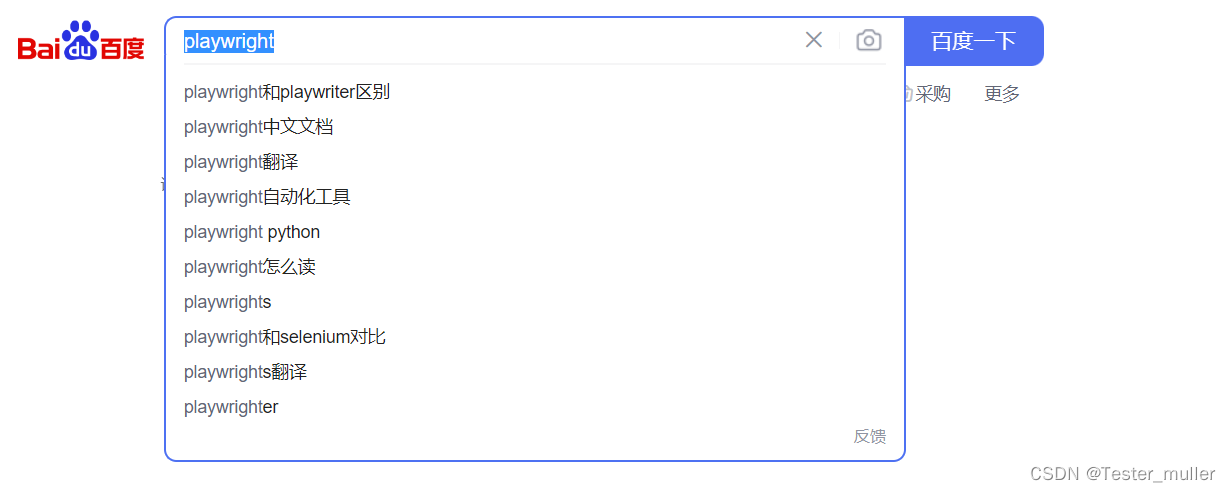1231x492 pixels.
Task: Choose the playwrights翻译 suggestion
Action: [x=245, y=372]
